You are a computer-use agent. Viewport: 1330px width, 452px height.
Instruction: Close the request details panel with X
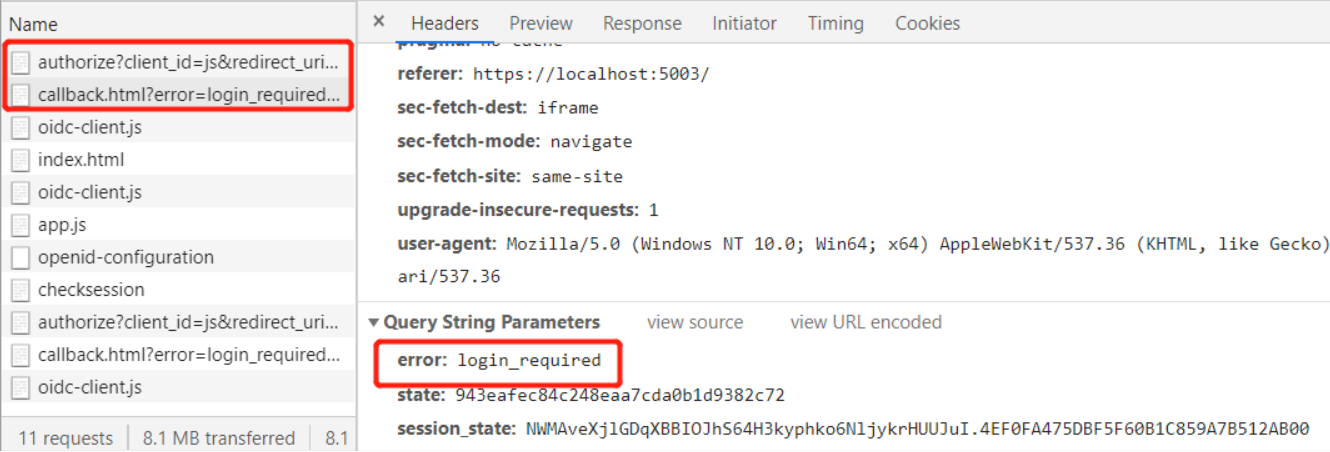(x=378, y=21)
